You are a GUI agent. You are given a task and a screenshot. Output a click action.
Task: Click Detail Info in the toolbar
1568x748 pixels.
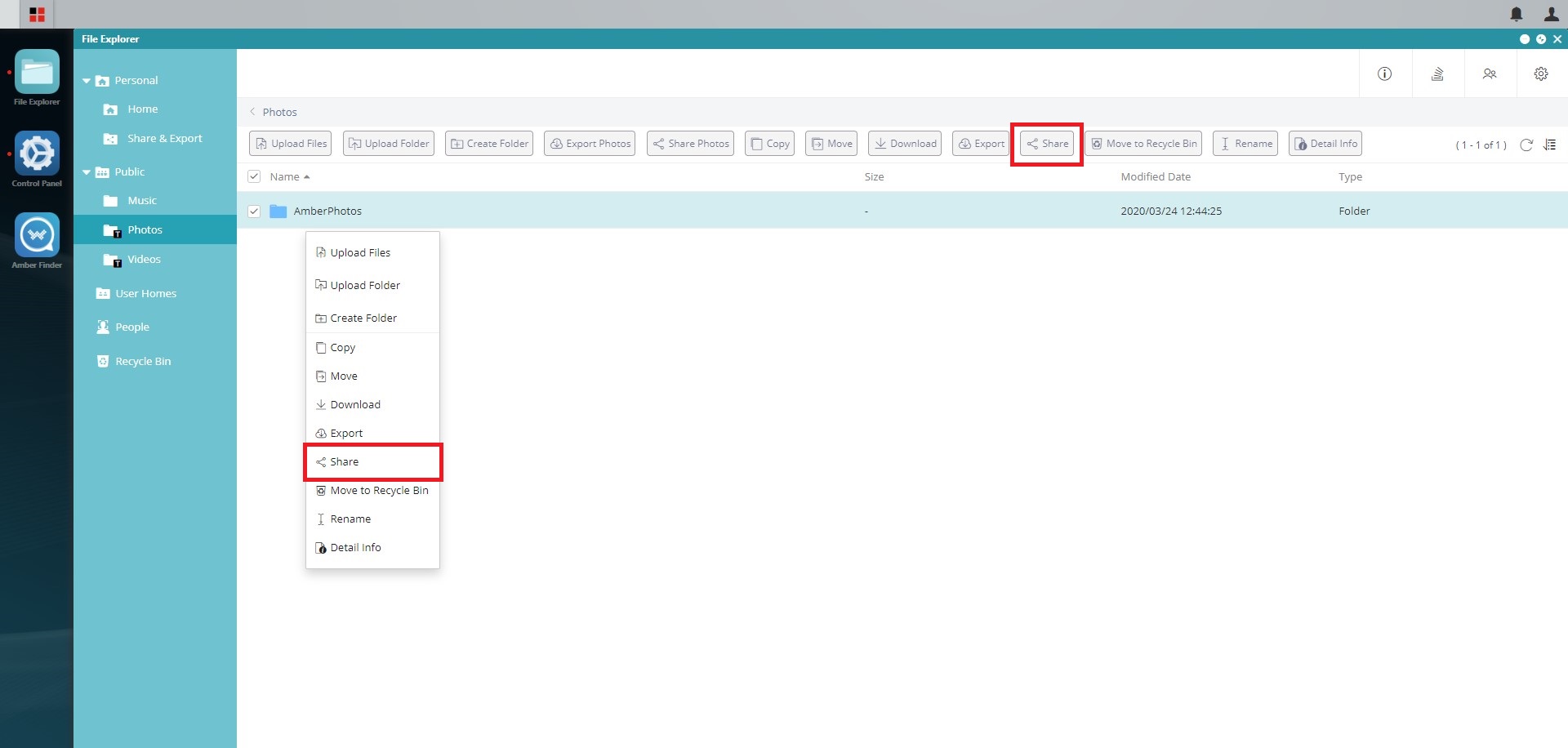point(1325,144)
